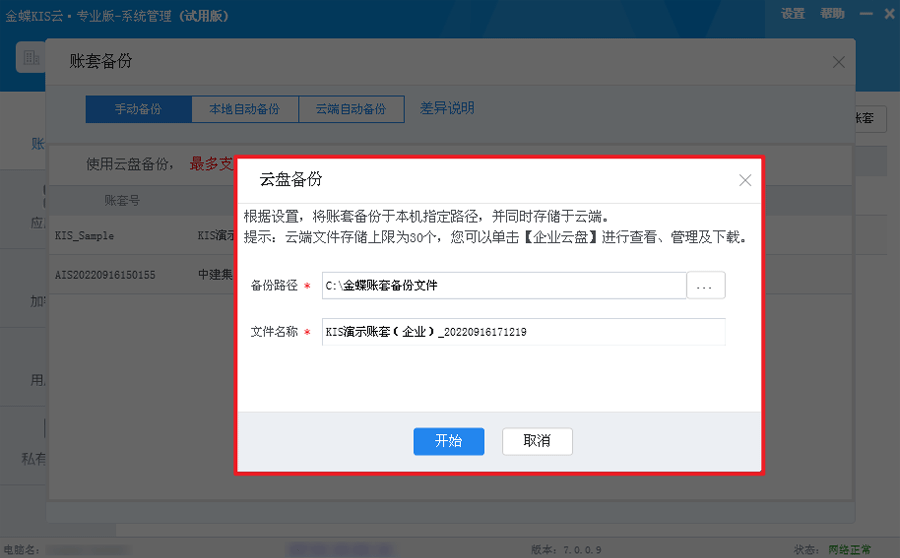Minimize the 金蝶KIS云 main window
Screen dimensions: 900x558
click(x=866, y=14)
